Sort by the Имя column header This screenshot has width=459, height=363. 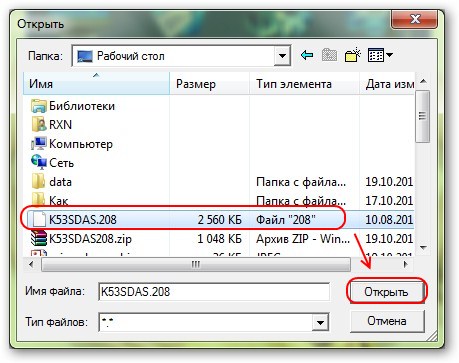(x=96, y=84)
